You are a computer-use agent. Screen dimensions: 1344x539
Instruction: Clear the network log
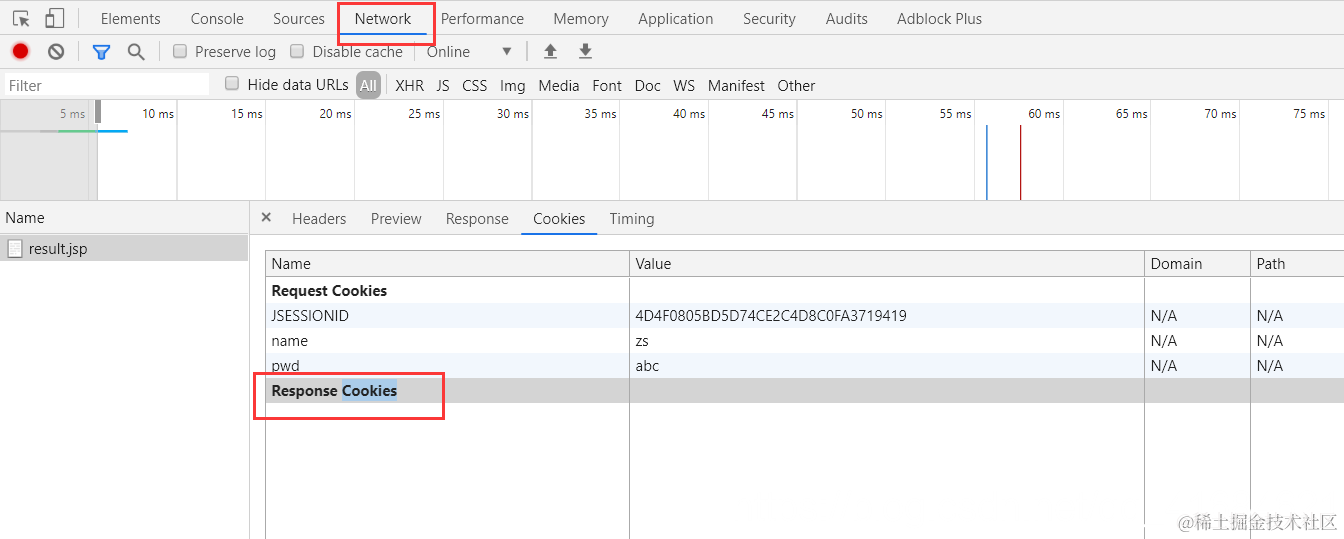[x=56, y=51]
